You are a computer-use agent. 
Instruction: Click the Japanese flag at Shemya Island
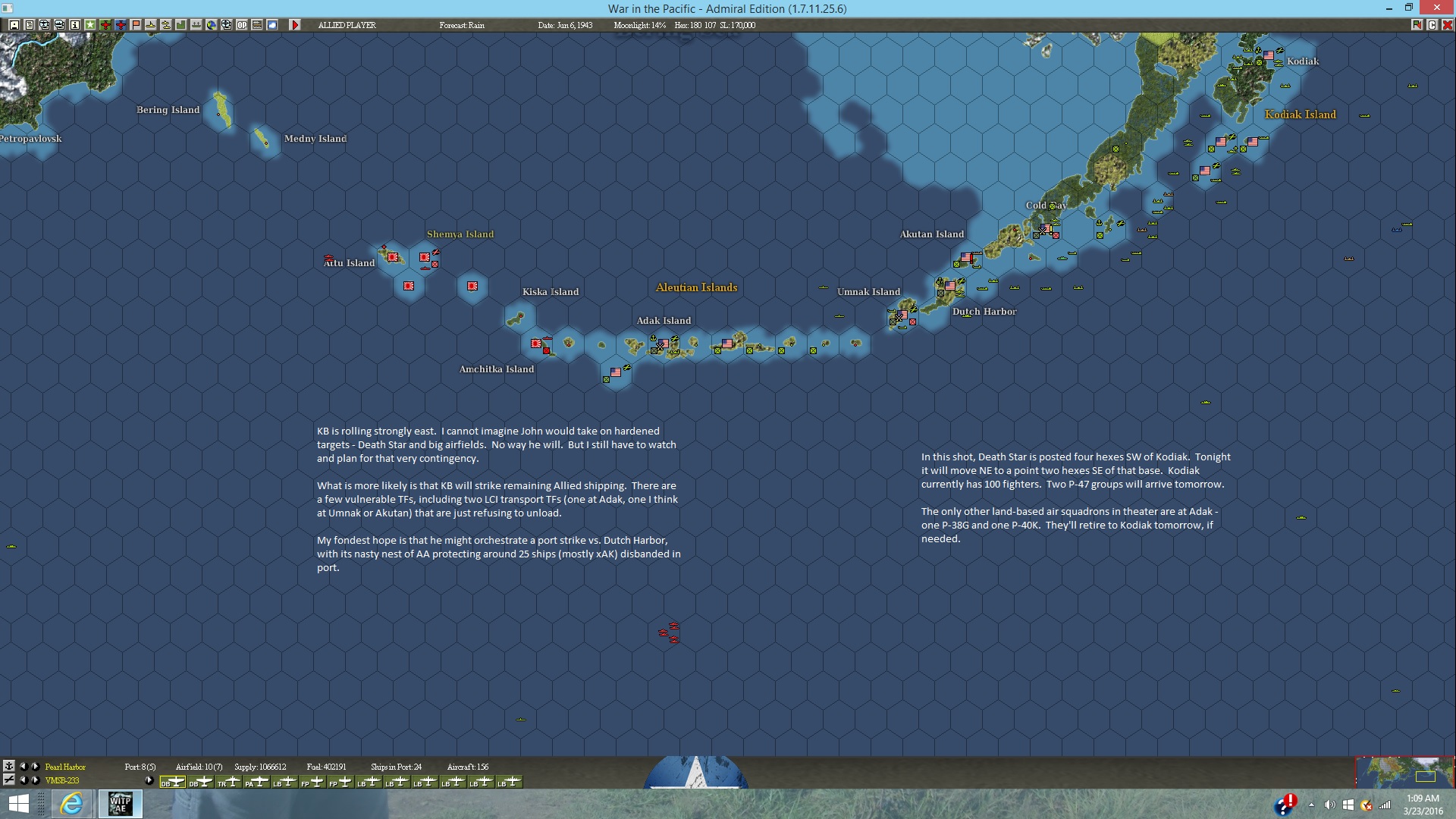tap(425, 258)
